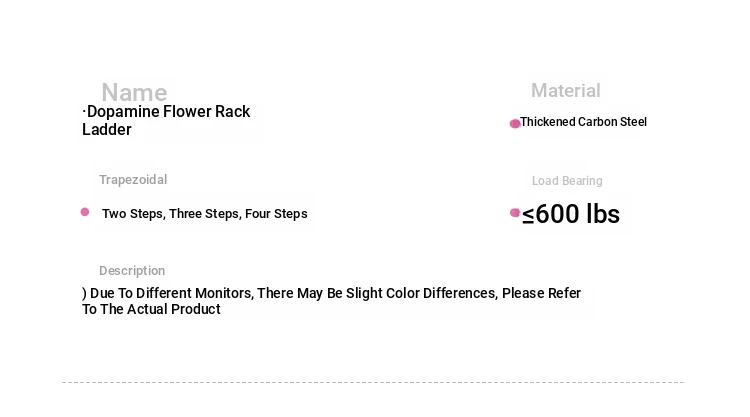Click the pink bullet beside Thickened Carbon Steel

515,124
